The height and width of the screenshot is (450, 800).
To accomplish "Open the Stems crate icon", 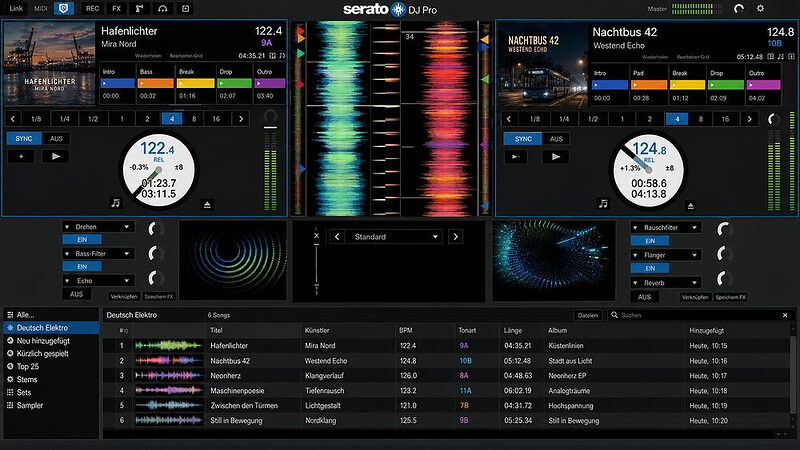I will point(10,379).
